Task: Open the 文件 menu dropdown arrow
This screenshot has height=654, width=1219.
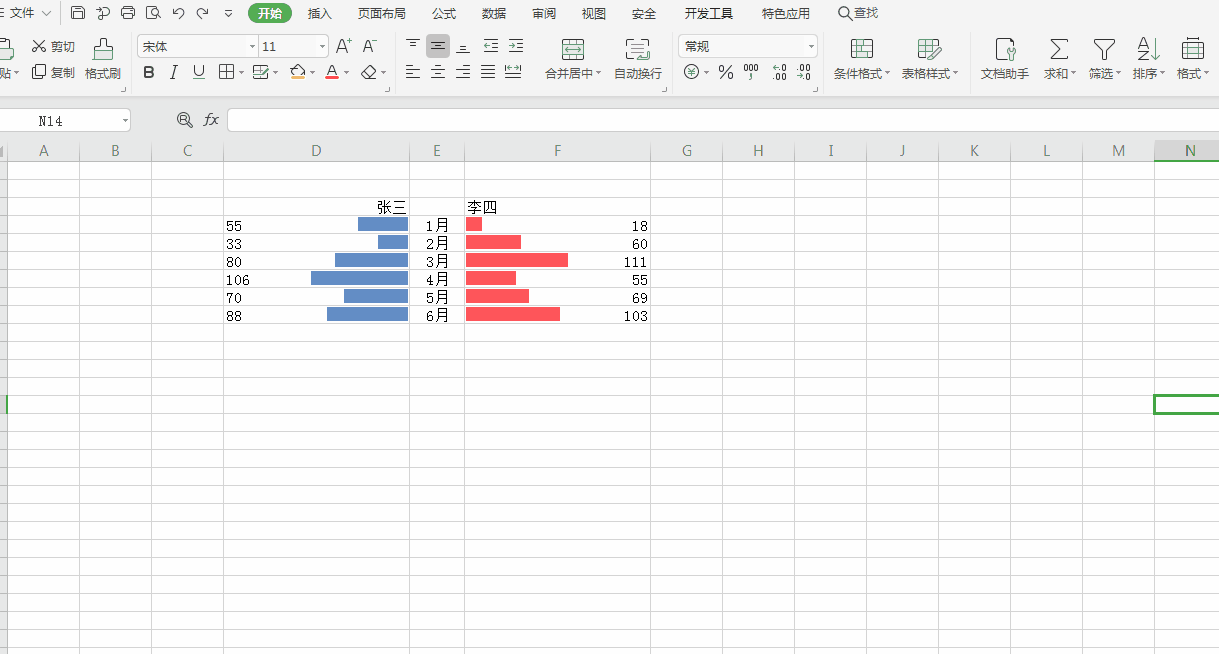Action: pyautogui.click(x=46, y=13)
